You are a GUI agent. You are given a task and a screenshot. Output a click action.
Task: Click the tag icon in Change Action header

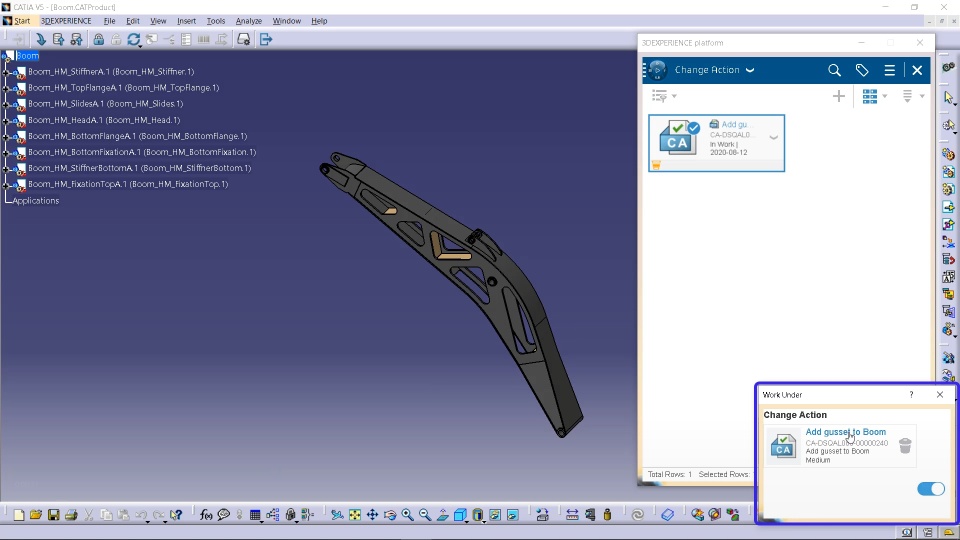tap(861, 70)
